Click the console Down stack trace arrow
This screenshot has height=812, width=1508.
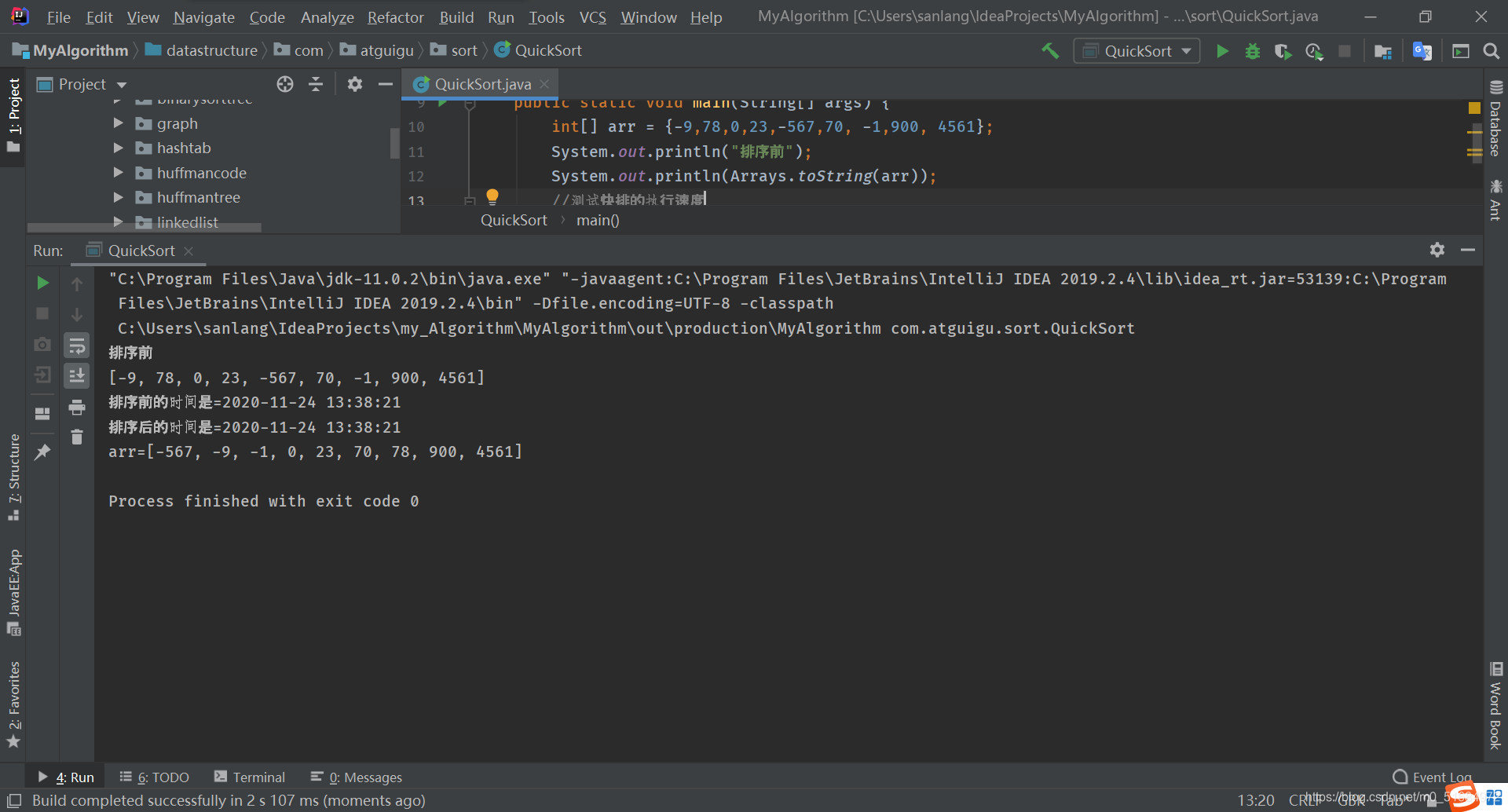coord(77,315)
